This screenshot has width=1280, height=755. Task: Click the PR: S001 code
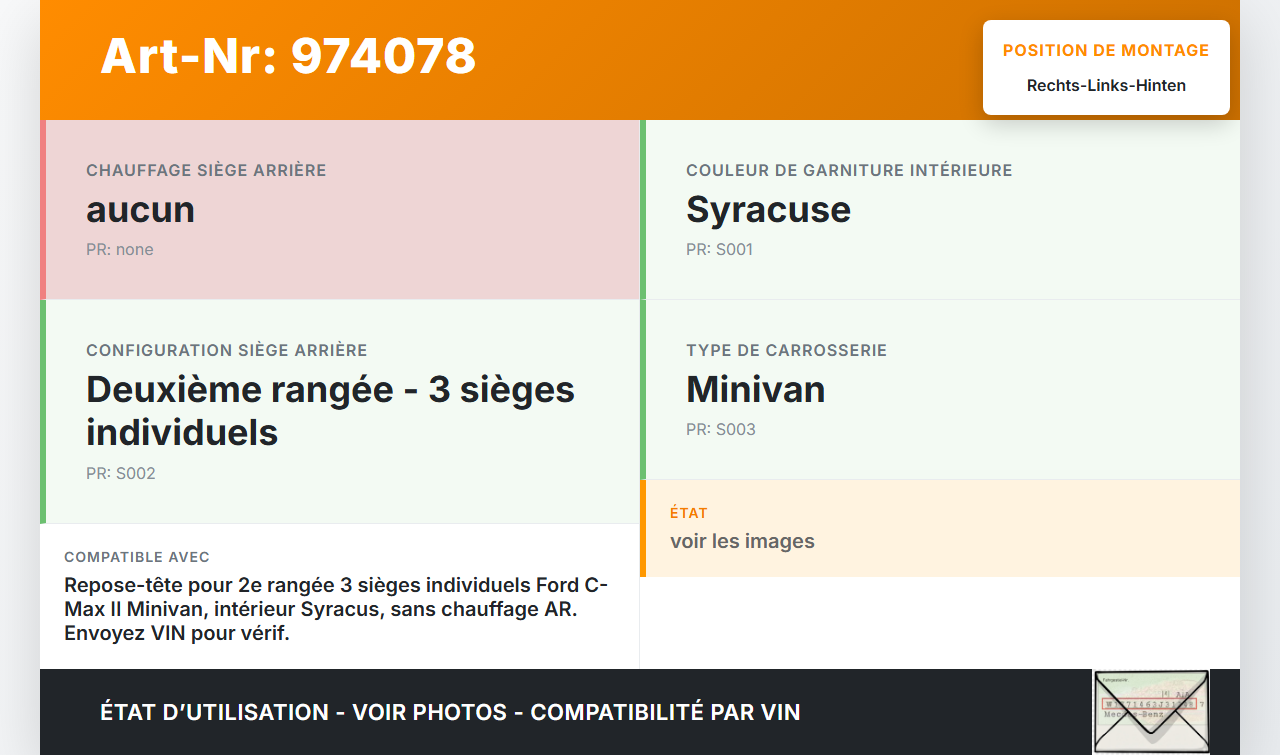pyautogui.click(x=719, y=249)
